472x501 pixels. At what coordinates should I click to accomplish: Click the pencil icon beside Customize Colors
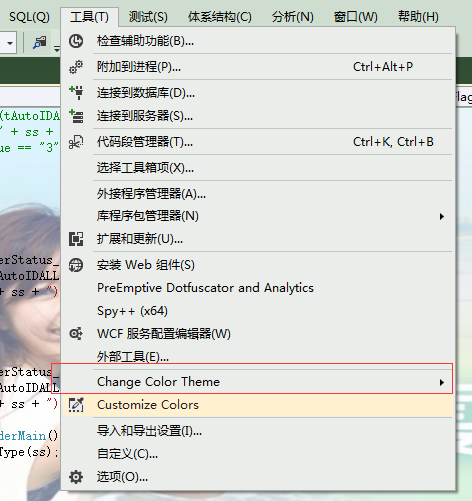pyautogui.click(x=76, y=405)
